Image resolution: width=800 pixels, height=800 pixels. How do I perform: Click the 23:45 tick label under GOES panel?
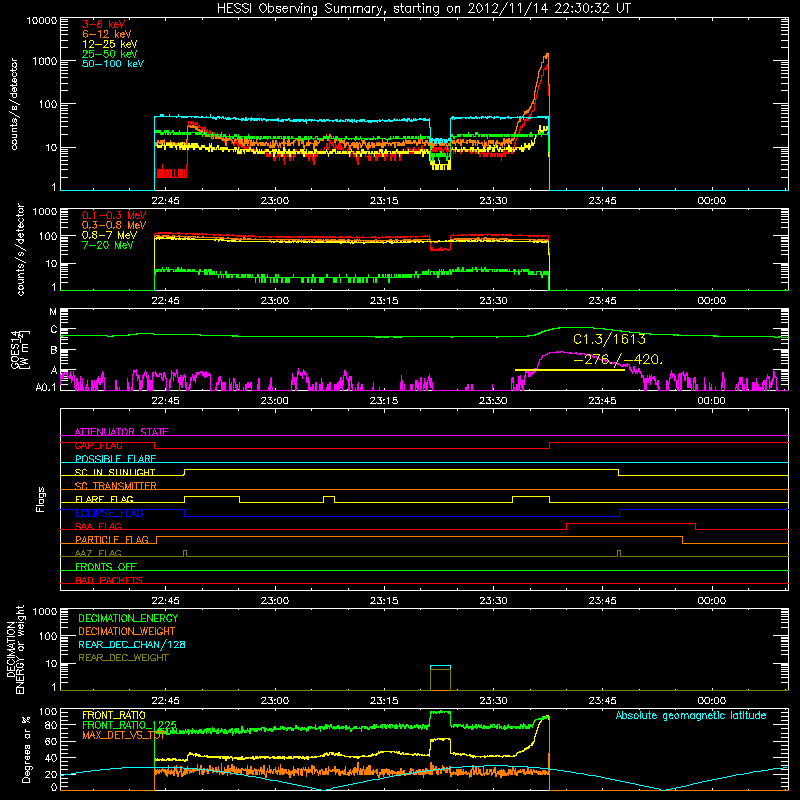click(x=602, y=401)
